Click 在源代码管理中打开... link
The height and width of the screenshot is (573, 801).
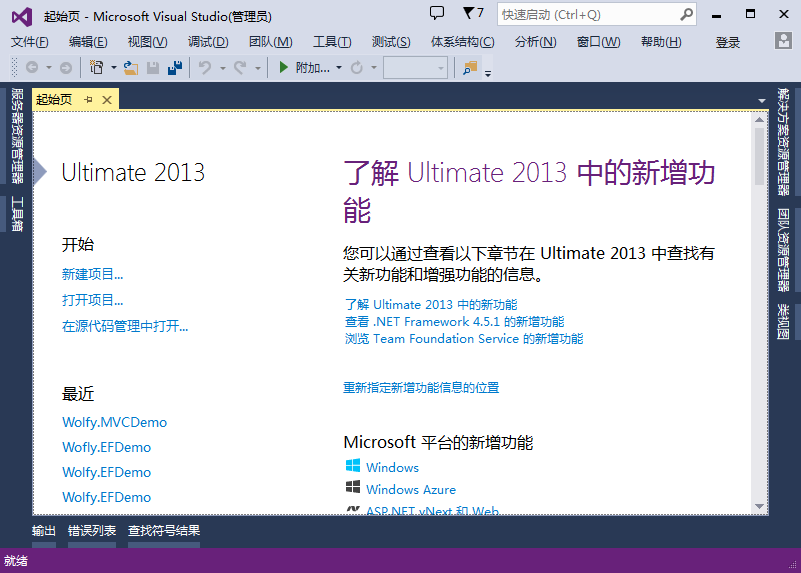click(125, 326)
